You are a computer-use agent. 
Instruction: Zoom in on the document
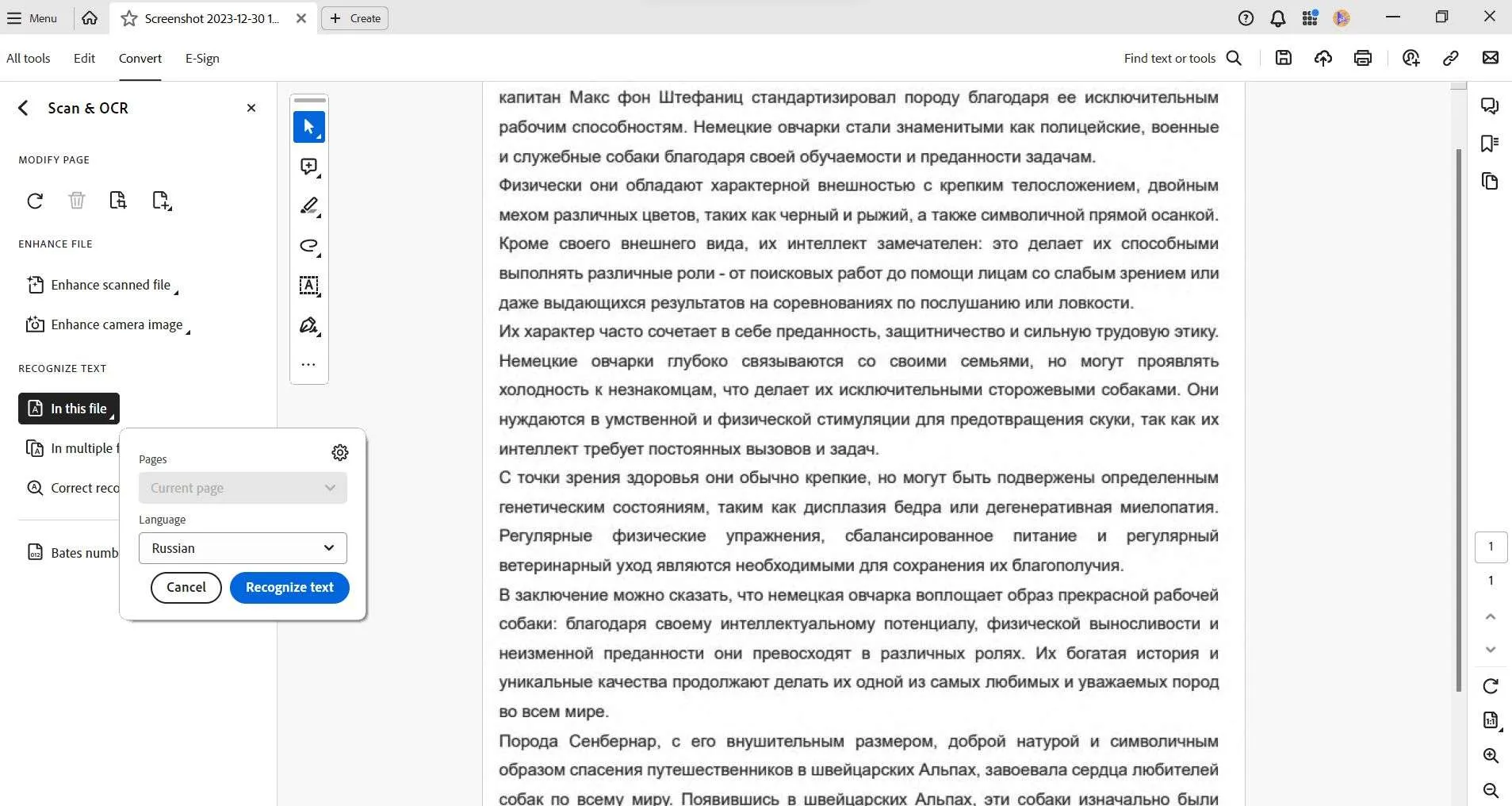1490,755
